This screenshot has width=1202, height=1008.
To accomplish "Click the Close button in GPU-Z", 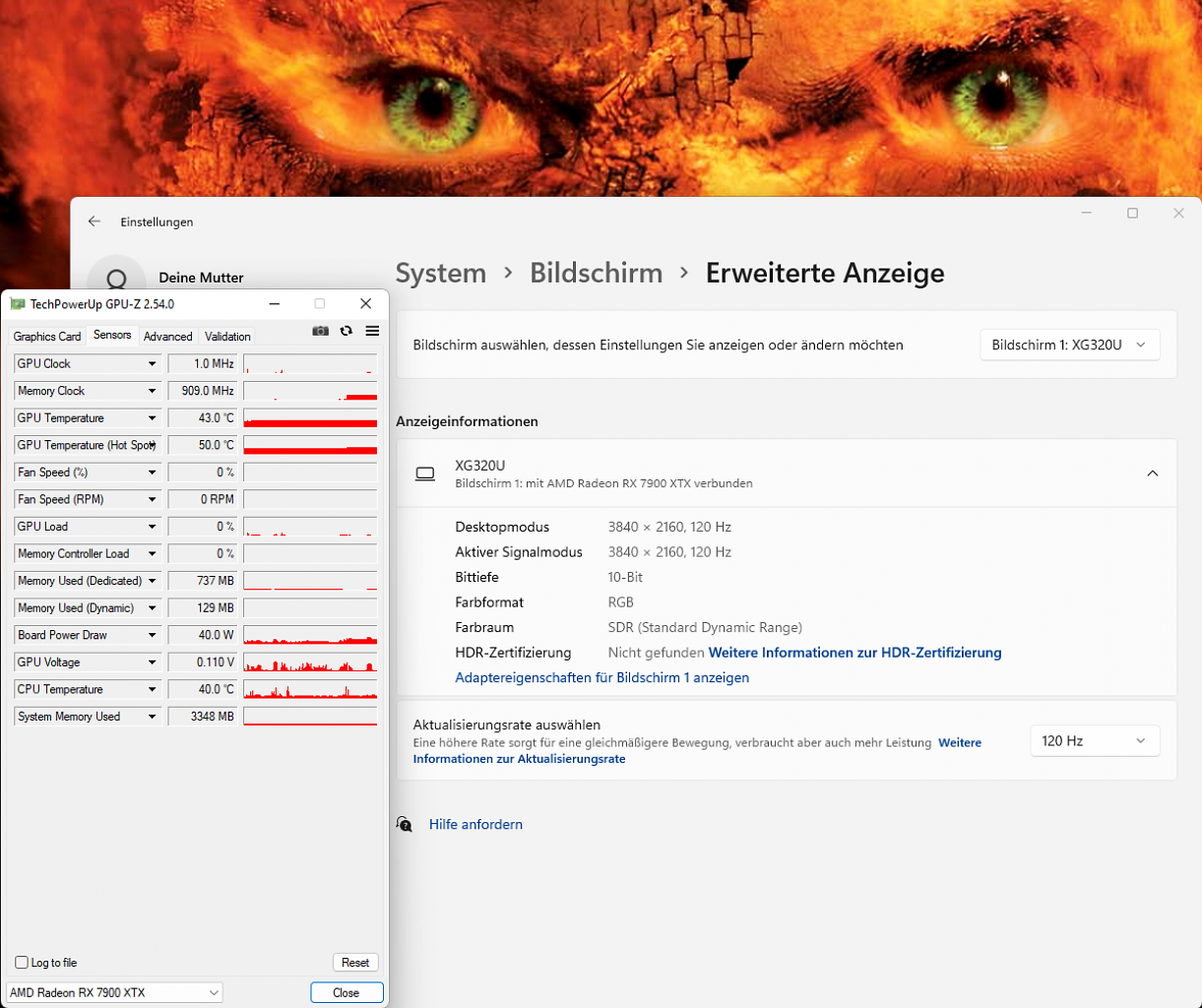I will coord(347,992).
